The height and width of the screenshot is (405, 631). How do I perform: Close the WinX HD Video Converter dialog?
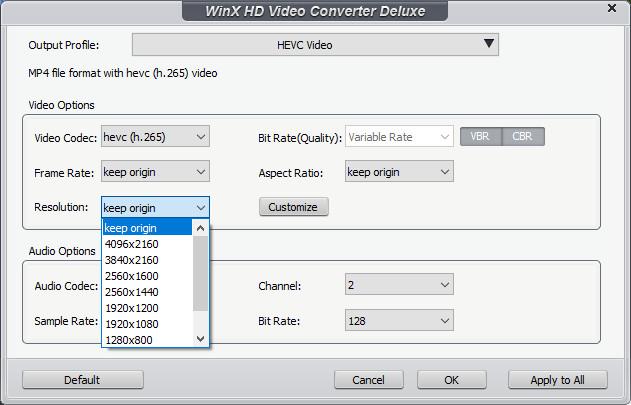tap(612, 8)
